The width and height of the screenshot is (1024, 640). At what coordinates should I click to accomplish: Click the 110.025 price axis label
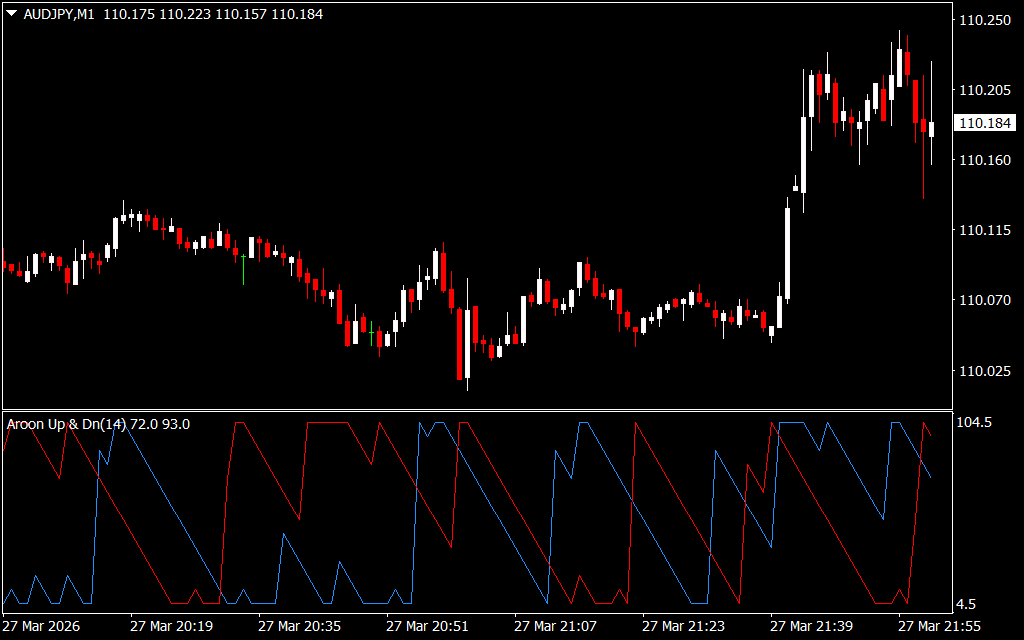983,371
